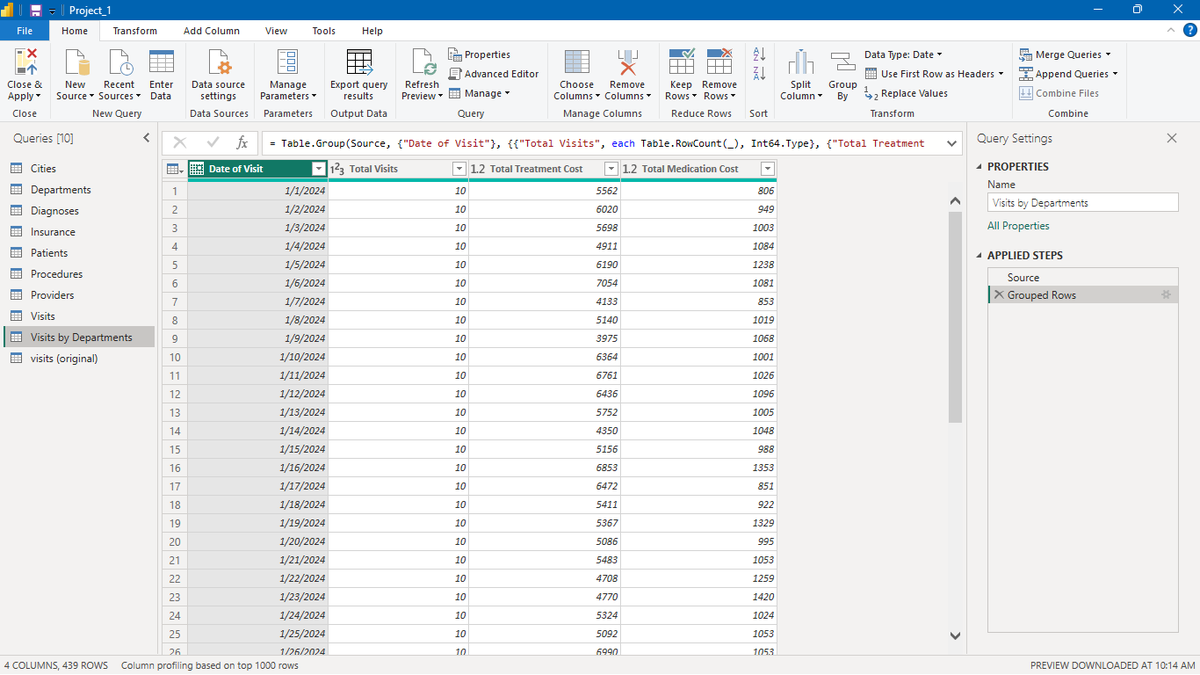
Task: Click Replace Values
Action: [906, 93]
